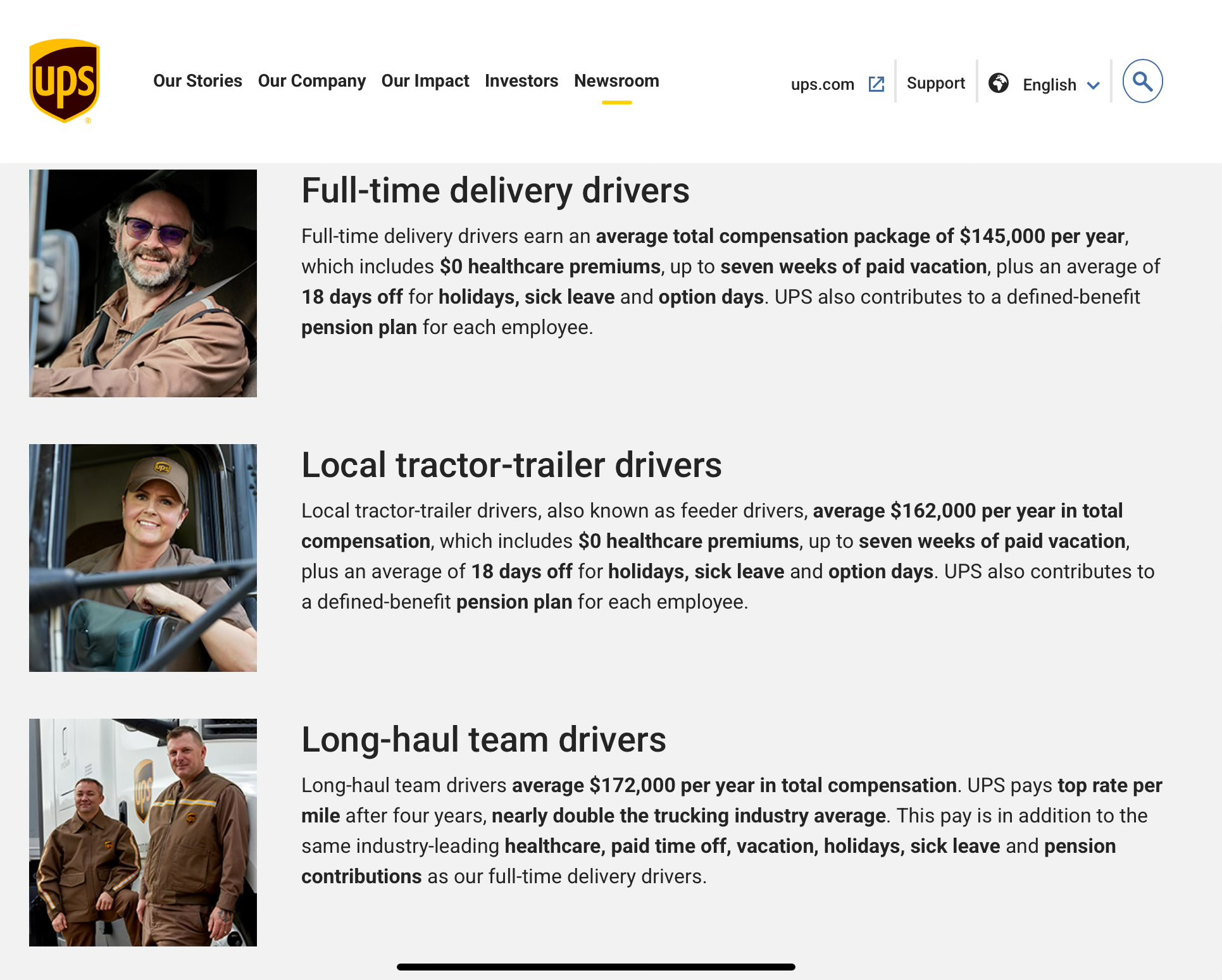Click the full-time delivery driver photo
Screen dimensions: 1222x980
click(x=143, y=283)
